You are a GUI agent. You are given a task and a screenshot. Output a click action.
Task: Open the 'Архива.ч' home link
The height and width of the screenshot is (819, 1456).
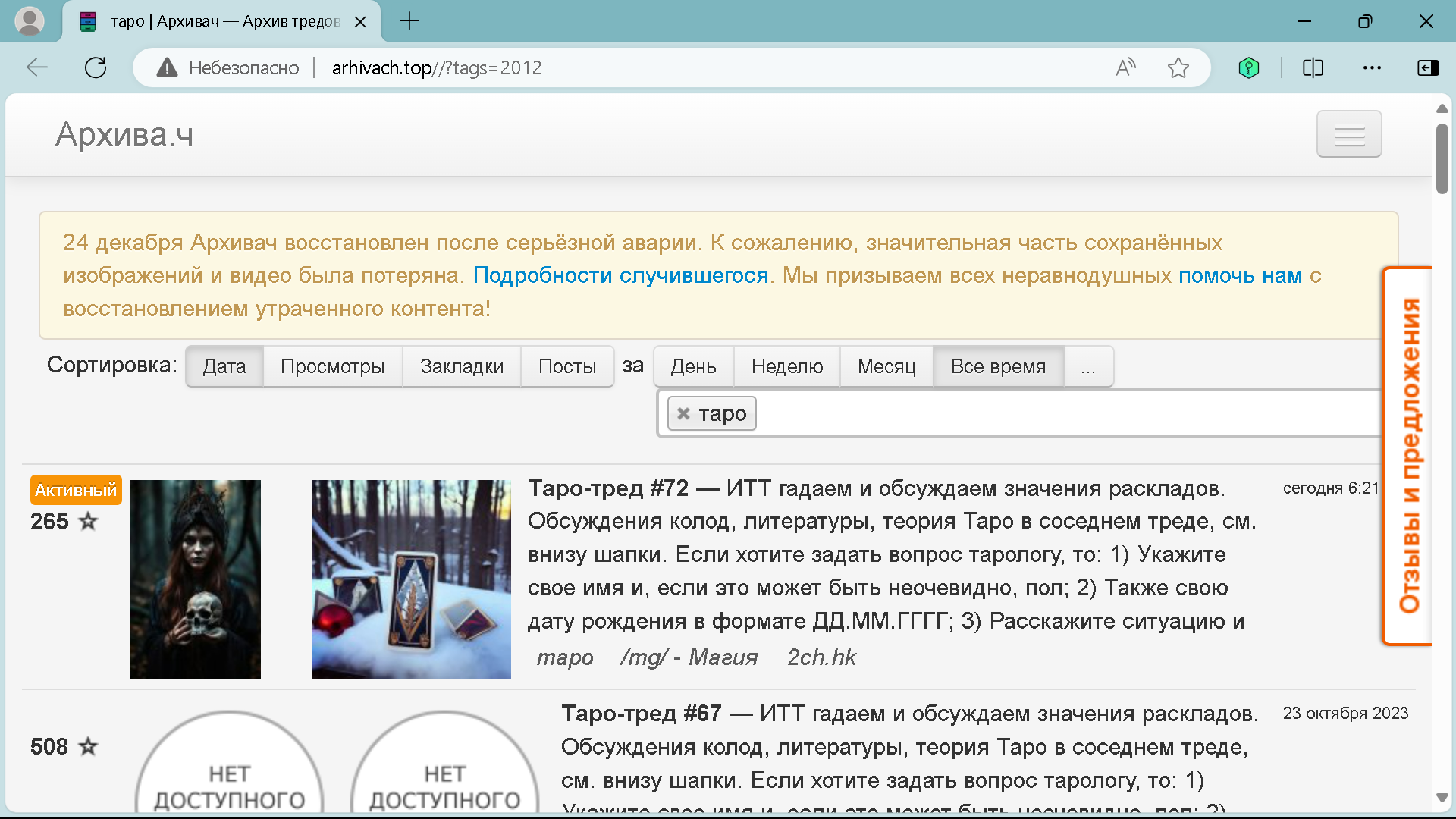[124, 134]
